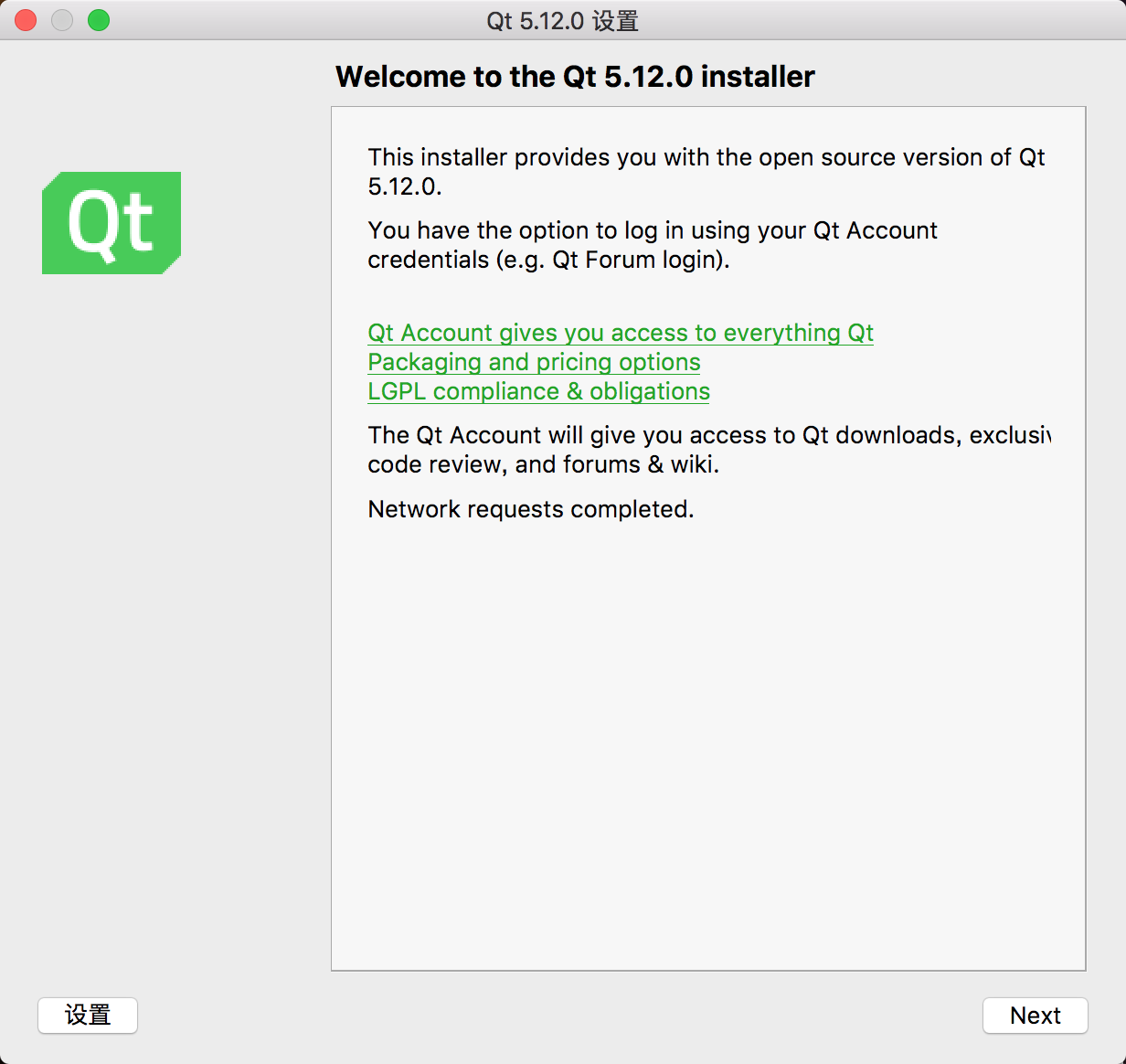Click the Next button
The width and height of the screenshot is (1126, 1064).
(x=1035, y=1016)
